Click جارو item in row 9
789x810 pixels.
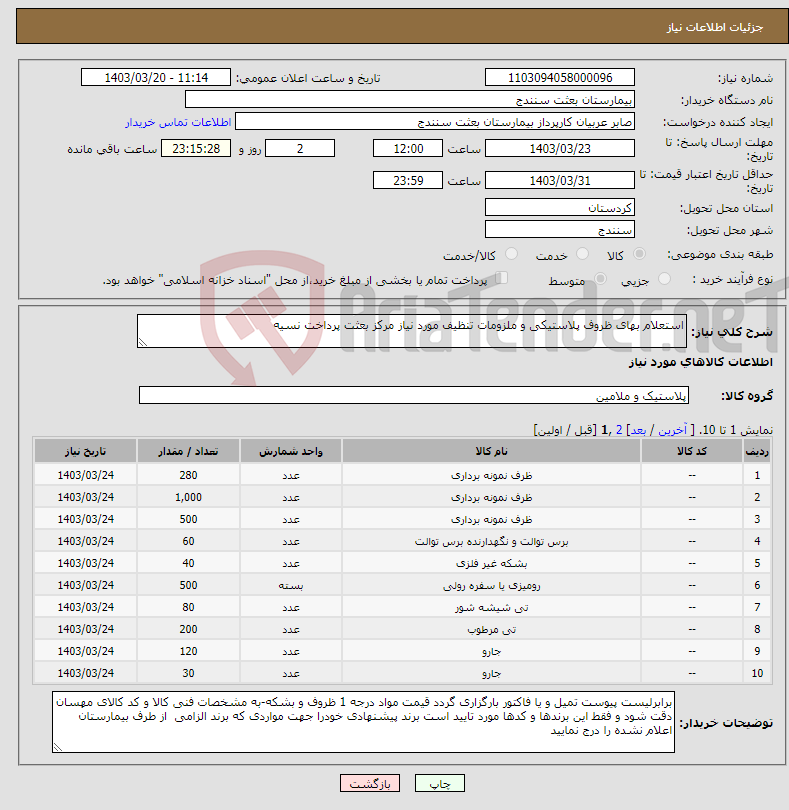point(491,651)
